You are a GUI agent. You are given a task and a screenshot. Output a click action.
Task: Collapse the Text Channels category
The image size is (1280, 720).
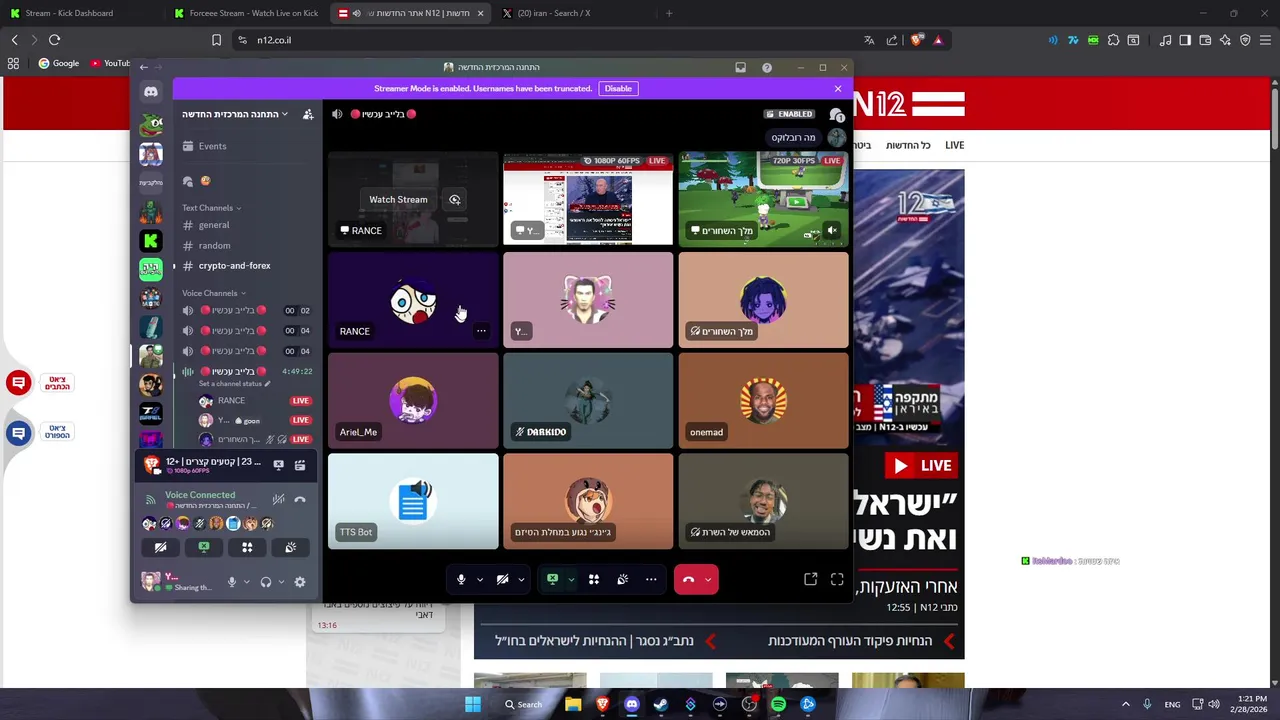coord(211,208)
